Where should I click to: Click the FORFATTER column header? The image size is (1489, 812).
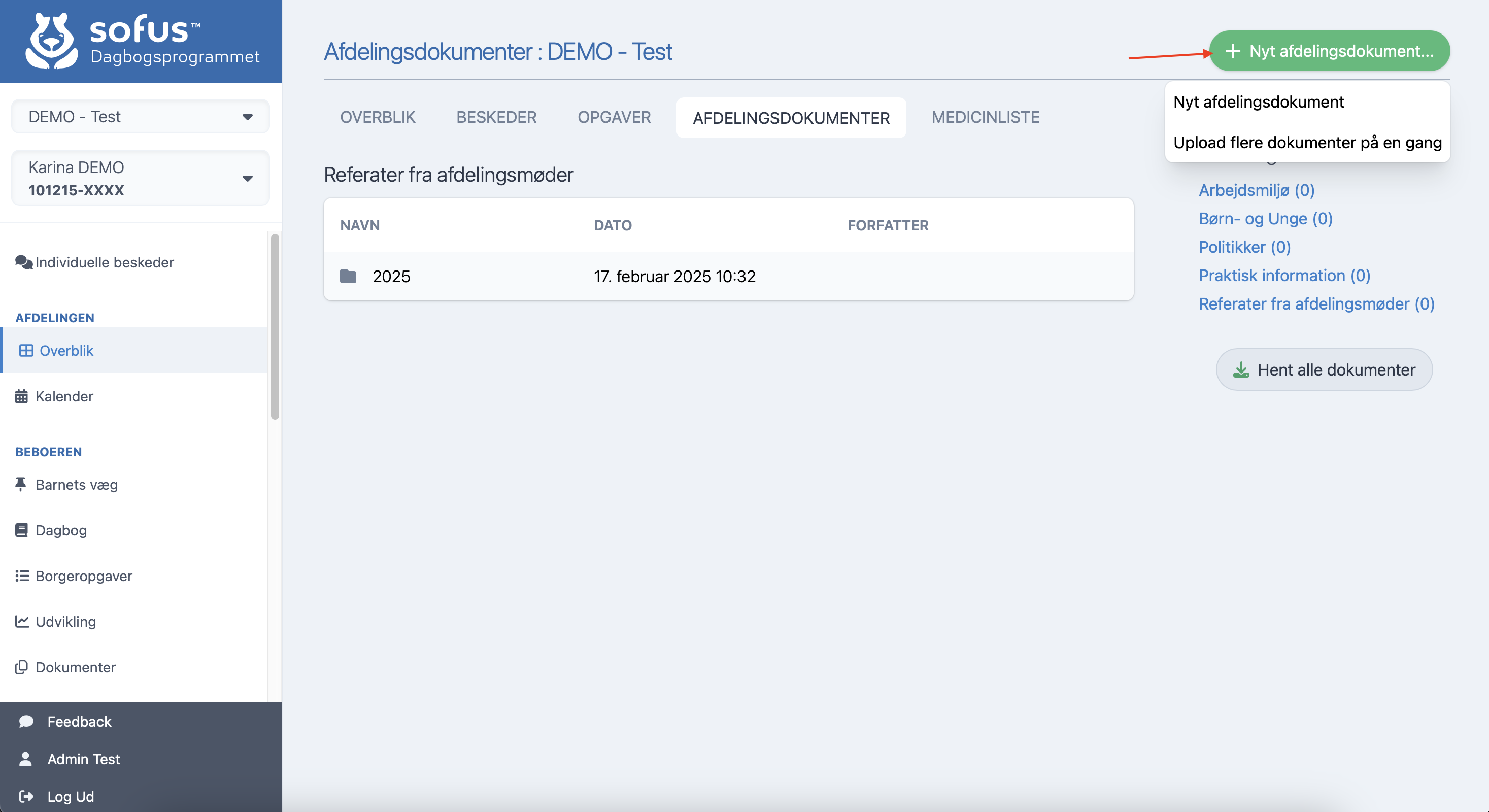click(x=888, y=225)
